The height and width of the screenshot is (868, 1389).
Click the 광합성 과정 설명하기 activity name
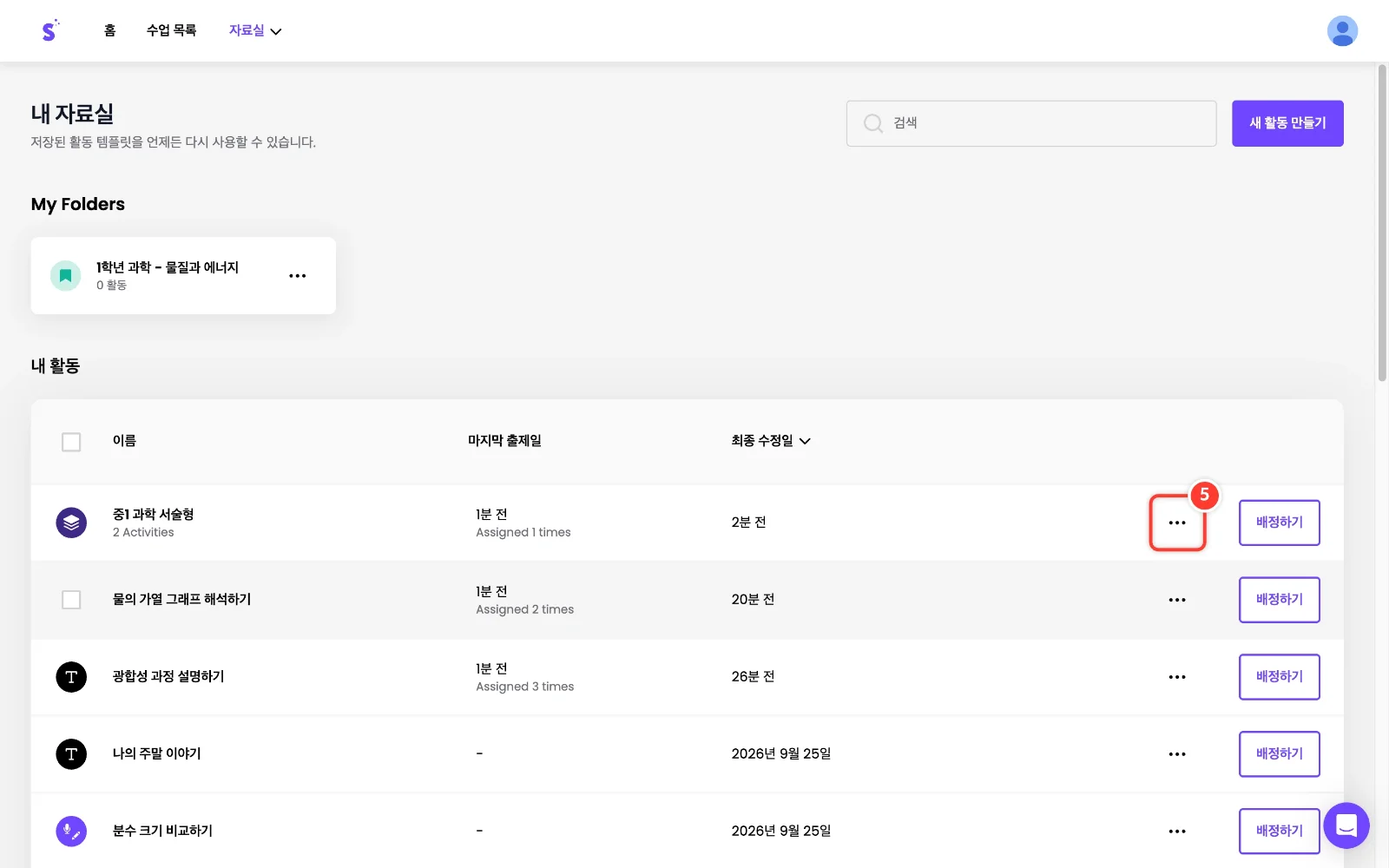point(168,677)
